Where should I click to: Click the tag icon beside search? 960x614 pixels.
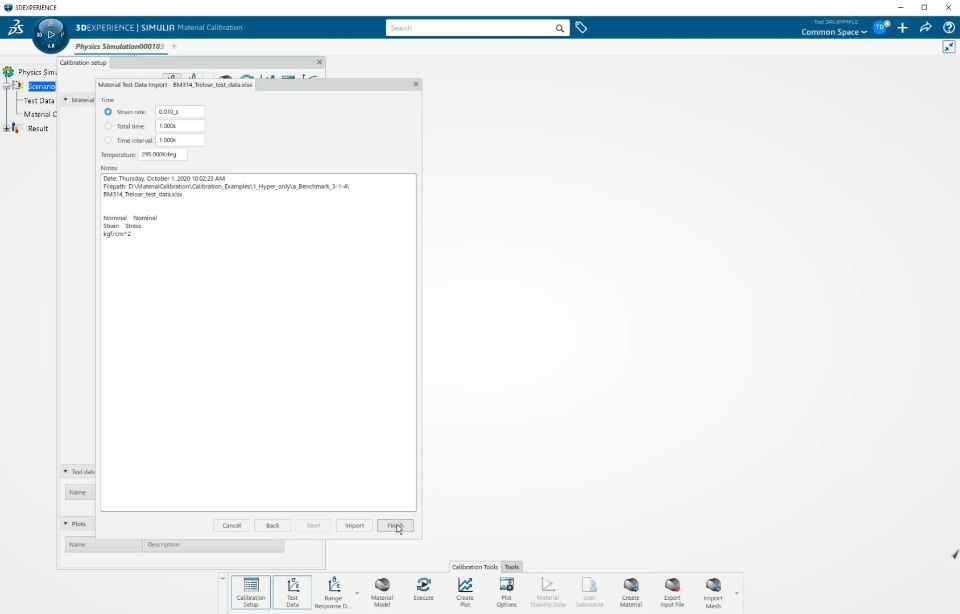(x=581, y=28)
